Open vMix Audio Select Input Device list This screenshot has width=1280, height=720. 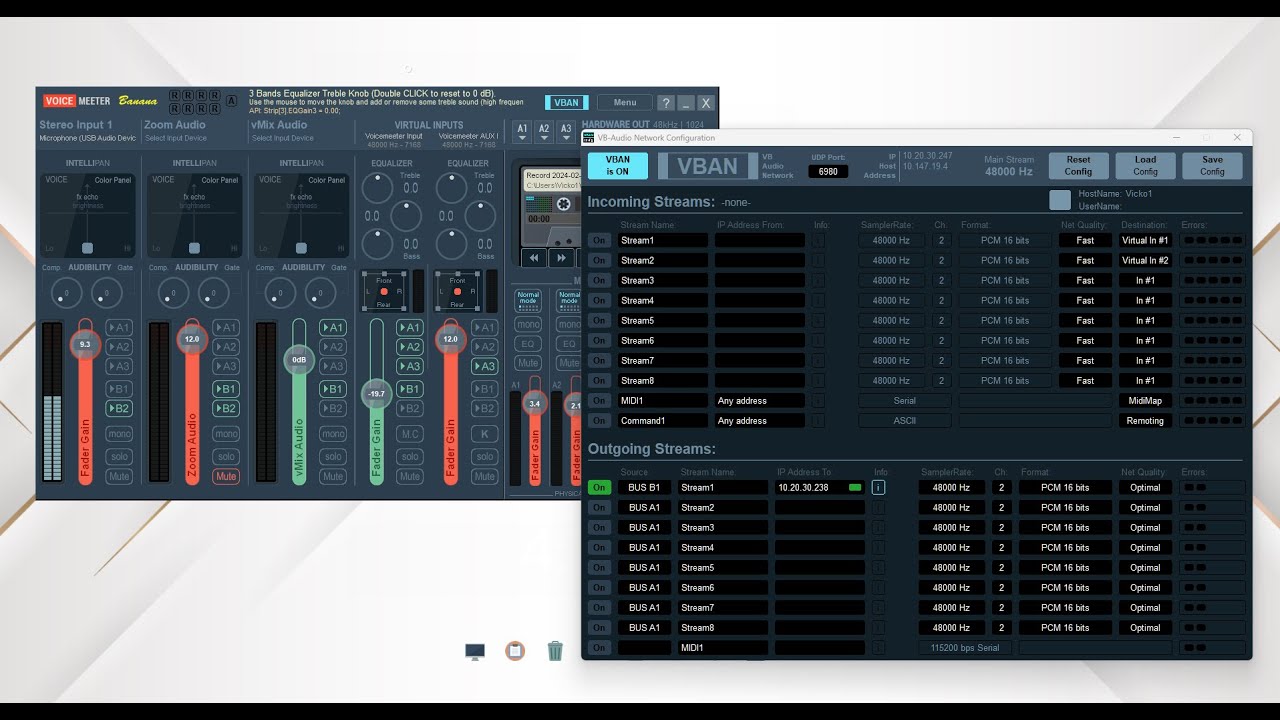[x=283, y=138]
